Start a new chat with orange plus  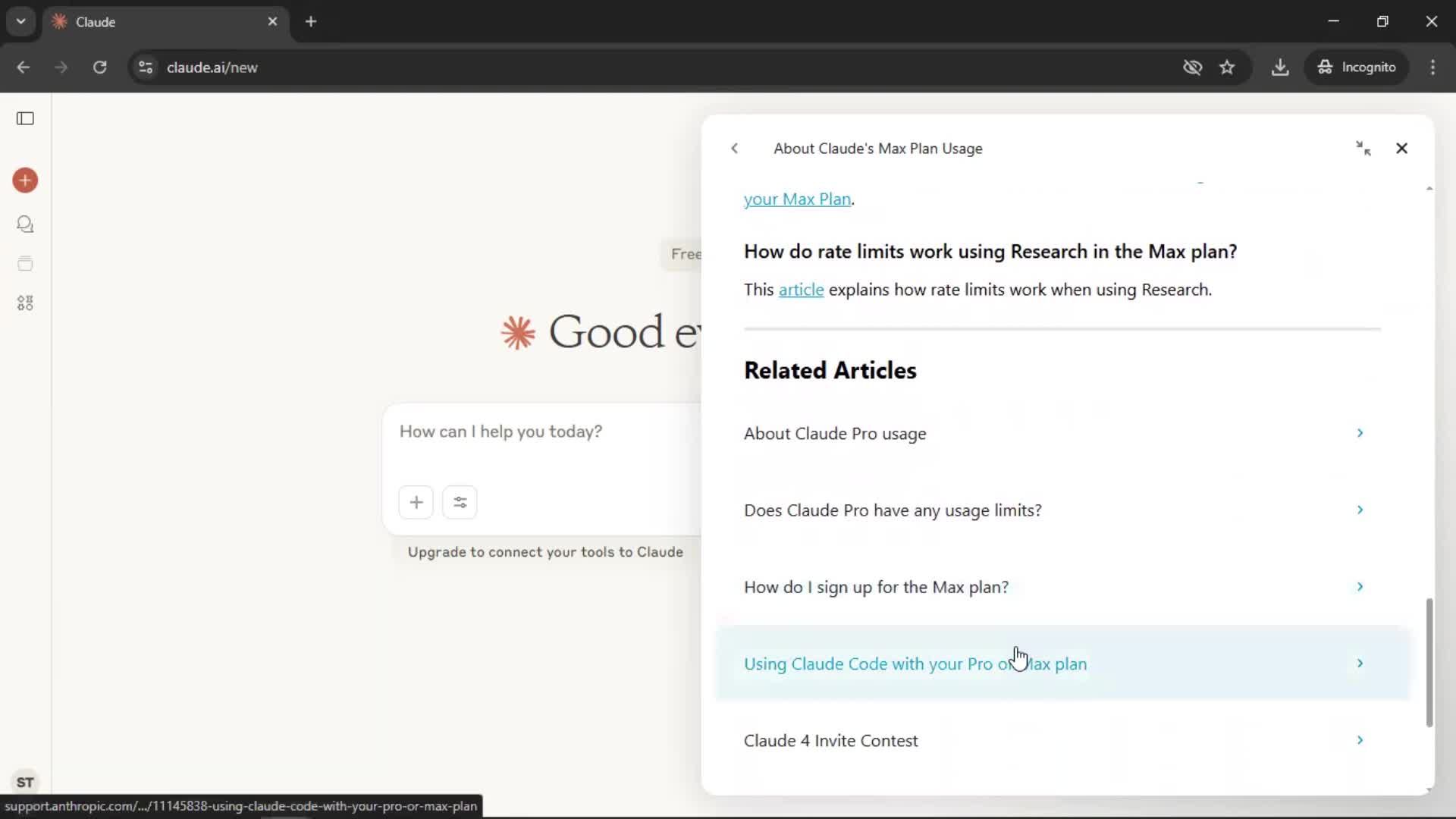coord(25,180)
